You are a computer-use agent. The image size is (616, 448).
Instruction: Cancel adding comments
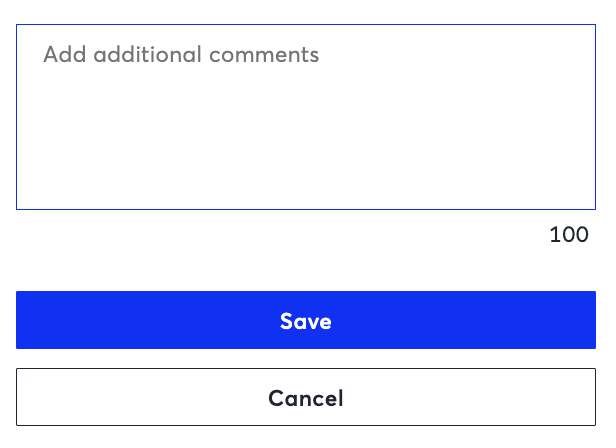point(306,398)
